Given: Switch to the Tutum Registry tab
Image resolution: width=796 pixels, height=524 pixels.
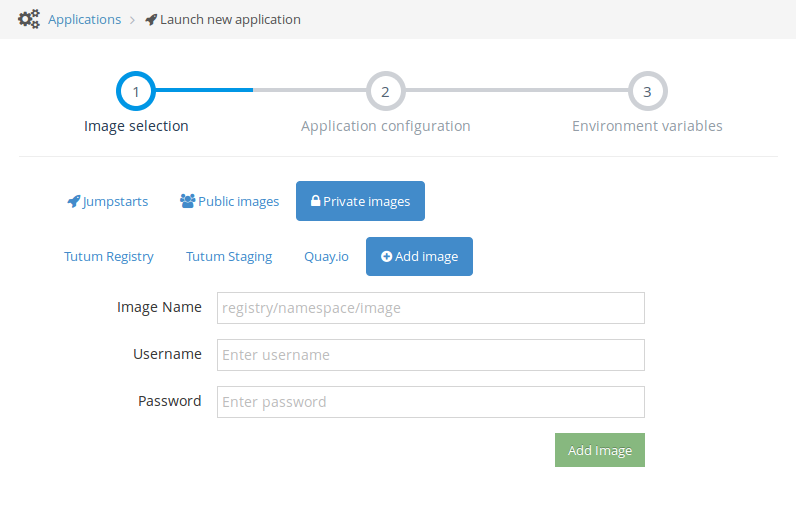Looking at the screenshot, I should click(109, 256).
